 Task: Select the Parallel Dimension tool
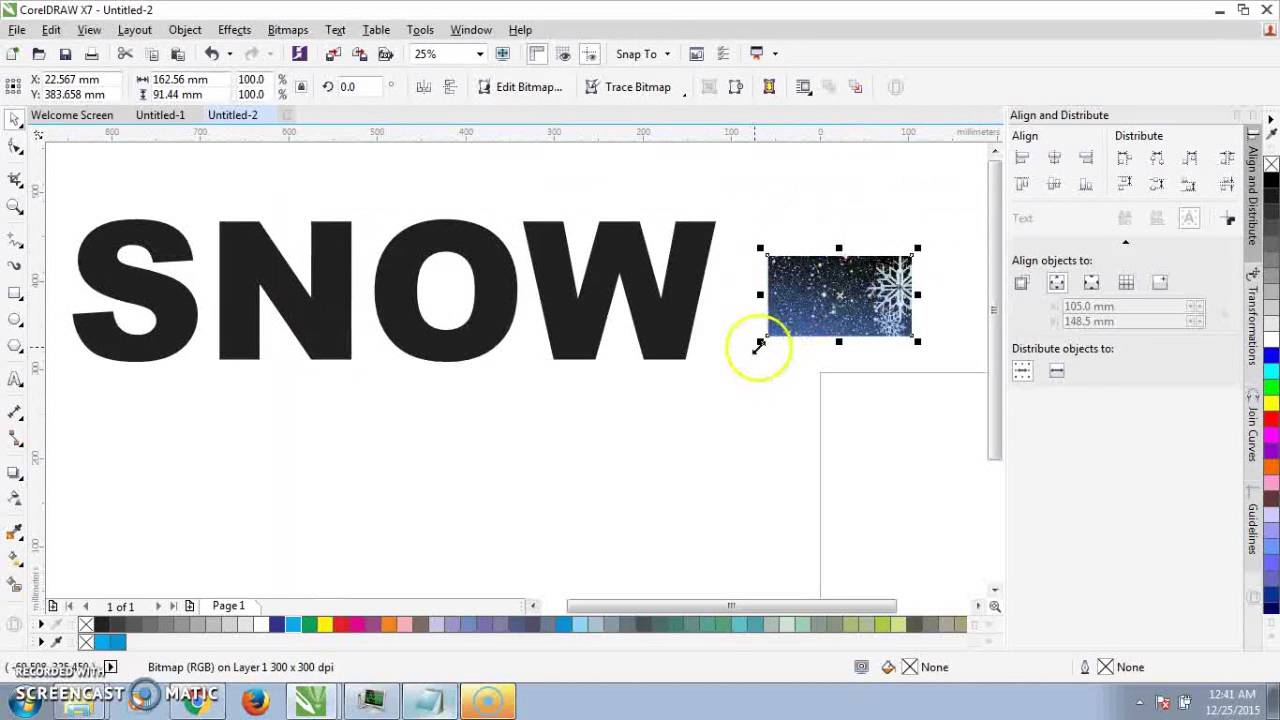(14, 412)
